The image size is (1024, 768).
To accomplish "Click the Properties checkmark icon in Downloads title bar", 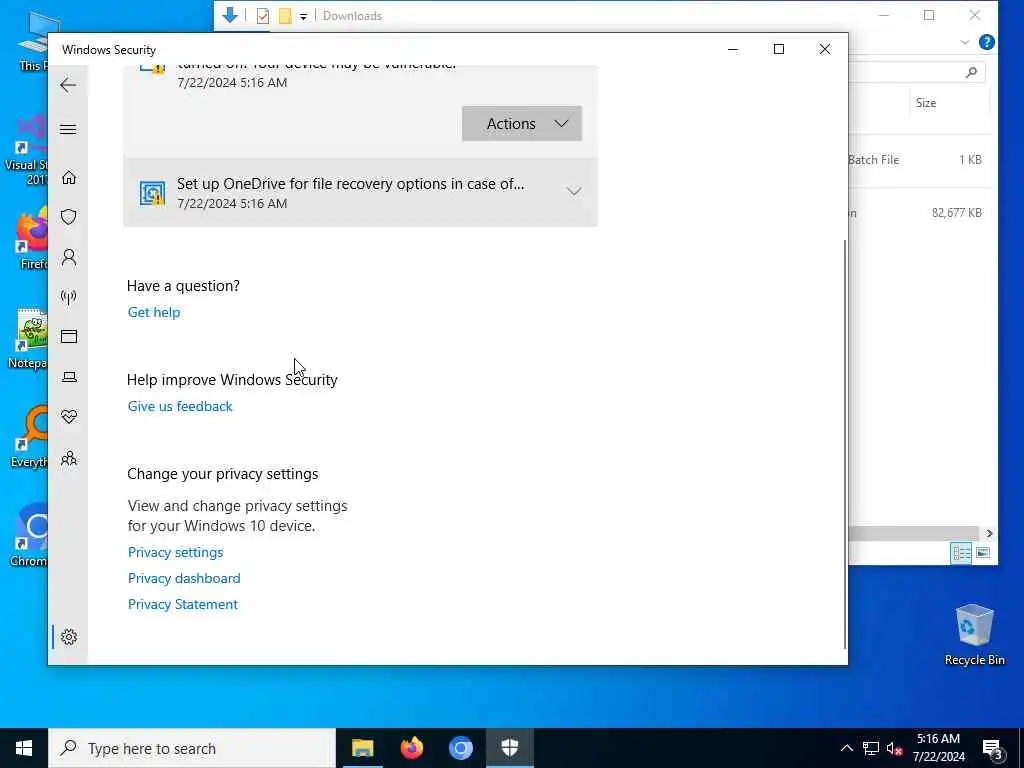I will (x=263, y=16).
